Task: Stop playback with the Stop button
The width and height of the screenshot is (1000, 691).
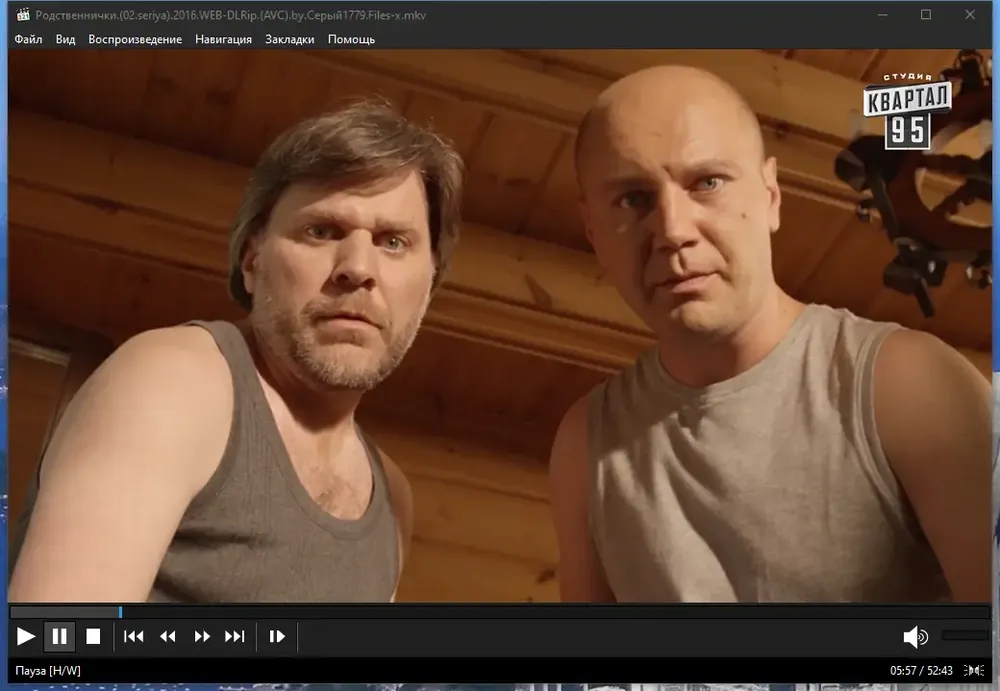Action: coord(93,636)
